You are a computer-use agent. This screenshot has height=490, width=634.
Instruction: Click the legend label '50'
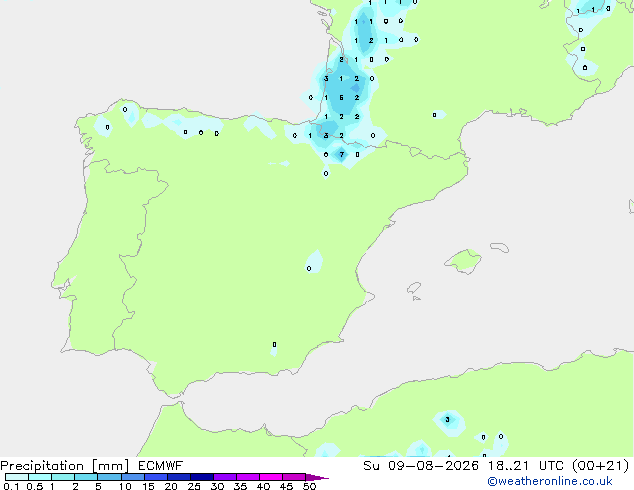309,486
